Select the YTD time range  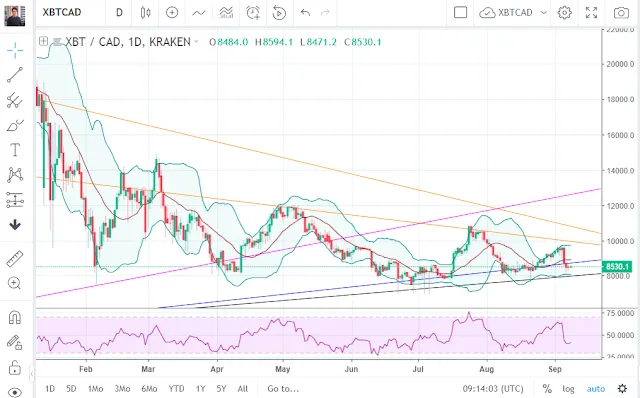pos(176,389)
